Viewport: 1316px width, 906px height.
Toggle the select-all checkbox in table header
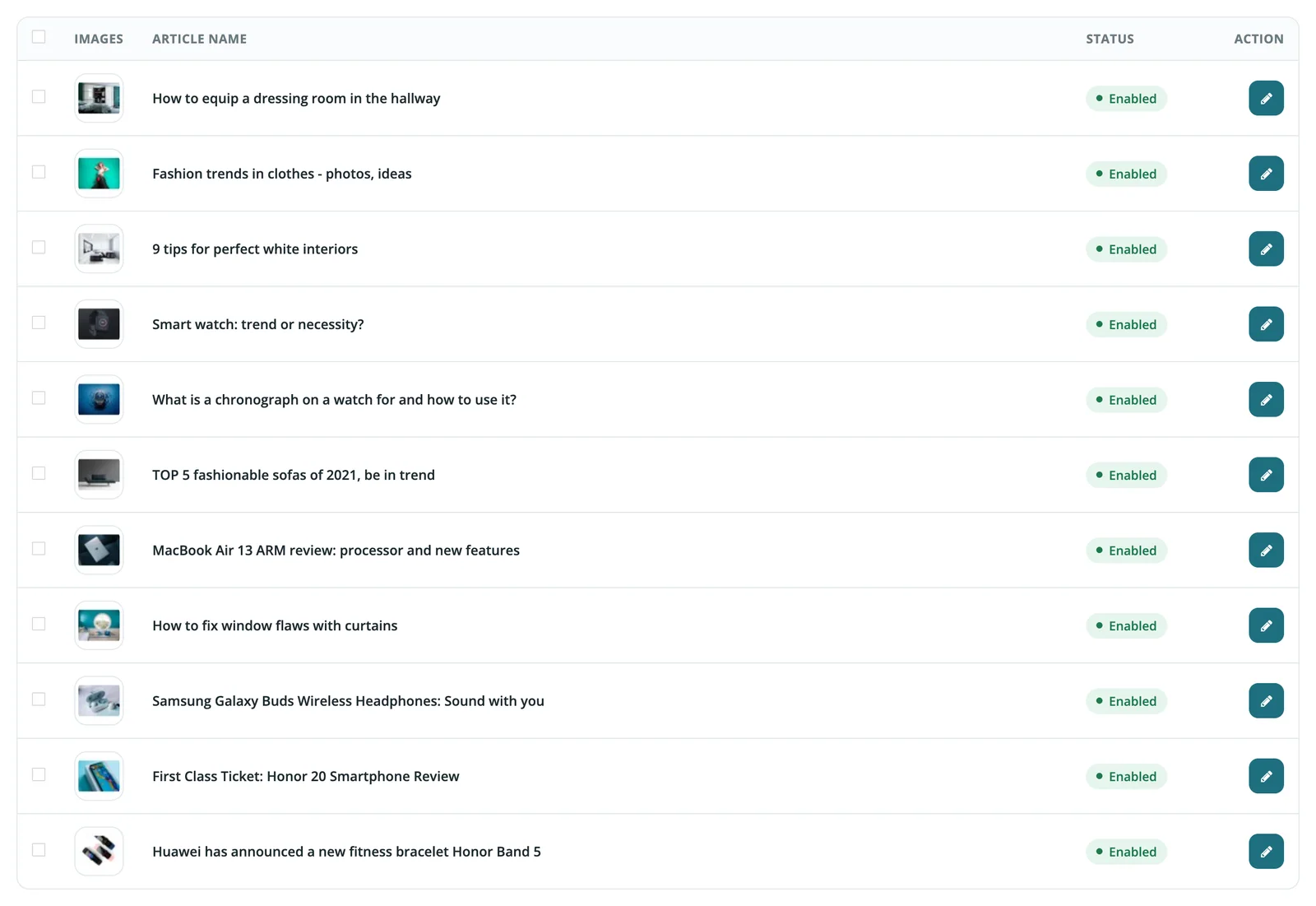coord(39,37)
